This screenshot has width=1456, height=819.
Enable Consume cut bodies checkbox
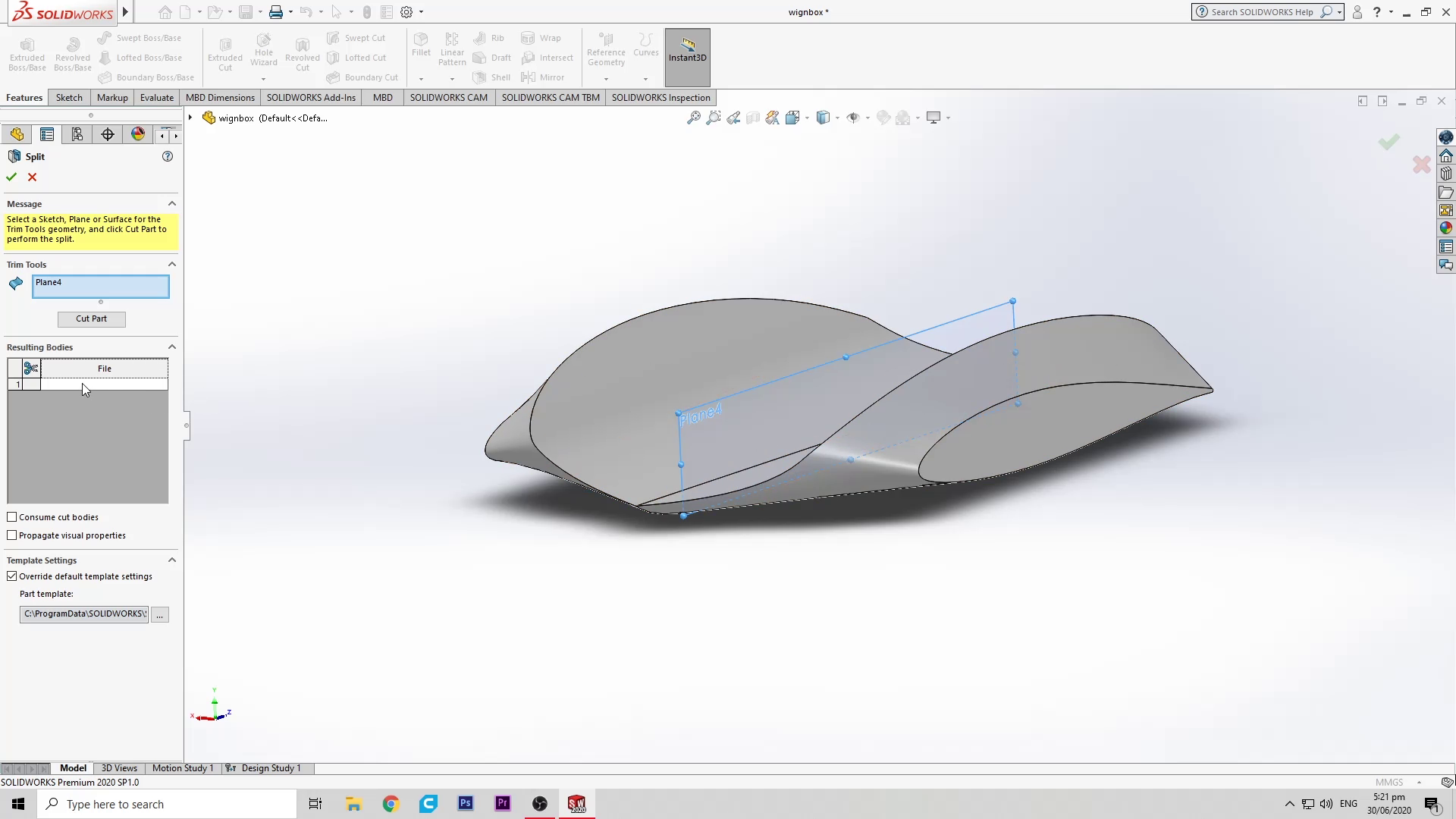tap(12, 517)
